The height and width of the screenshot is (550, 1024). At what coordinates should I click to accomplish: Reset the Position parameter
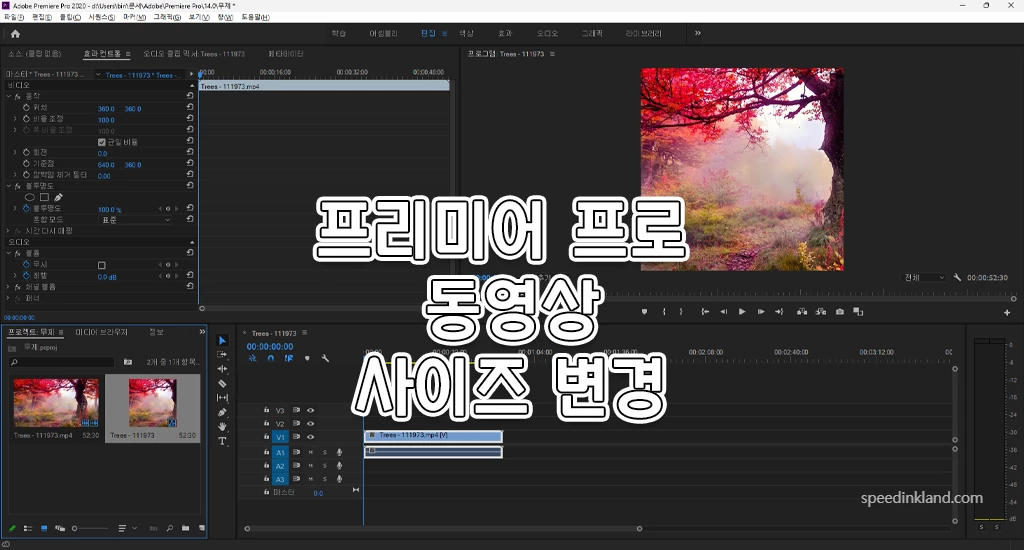tap(190, 107)
